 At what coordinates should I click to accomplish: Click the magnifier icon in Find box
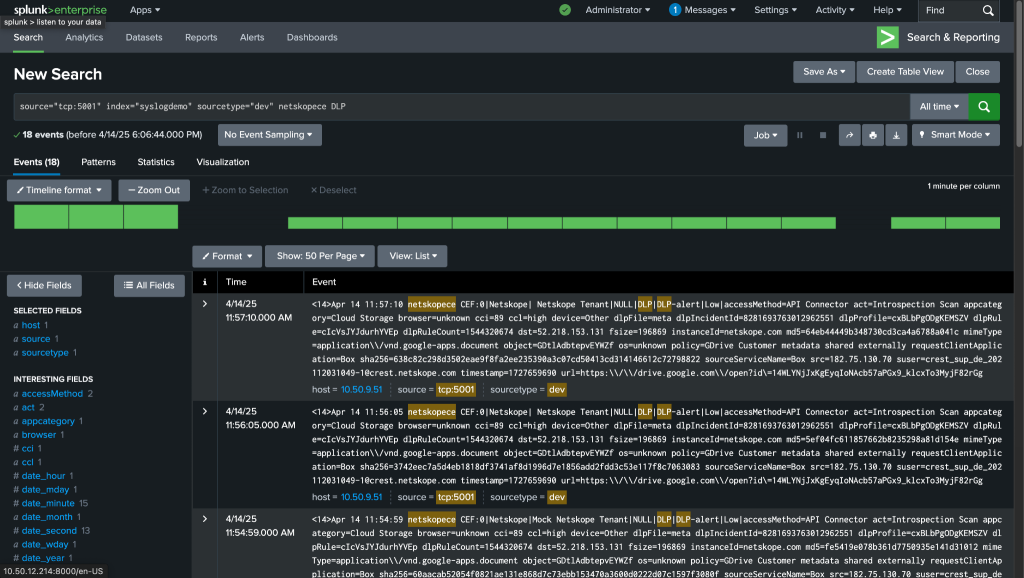coord(988,10)
